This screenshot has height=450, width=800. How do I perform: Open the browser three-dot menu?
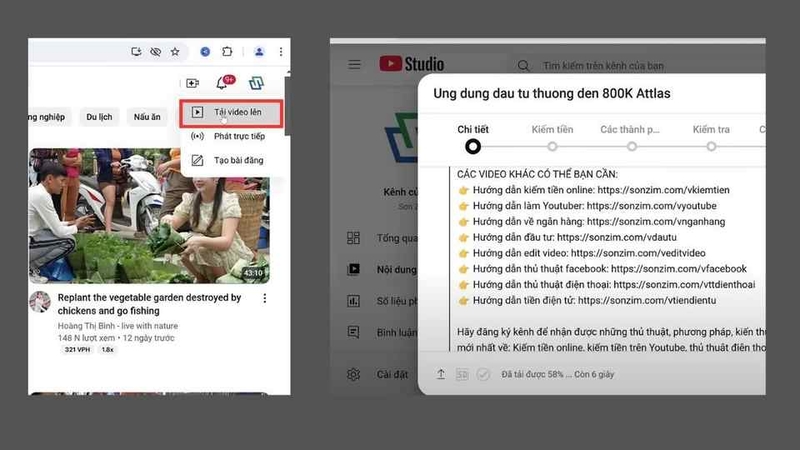click(x=281, y=52)
